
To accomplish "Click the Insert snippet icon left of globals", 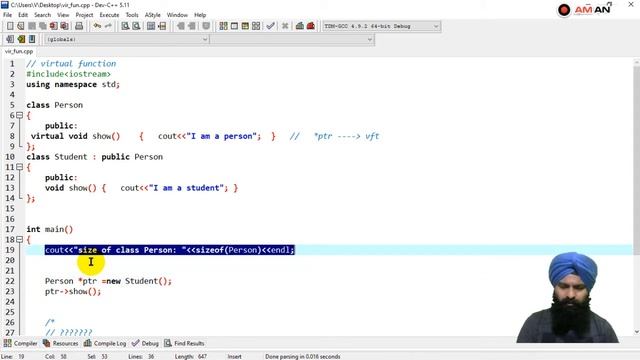I will [x=10, y=39].
